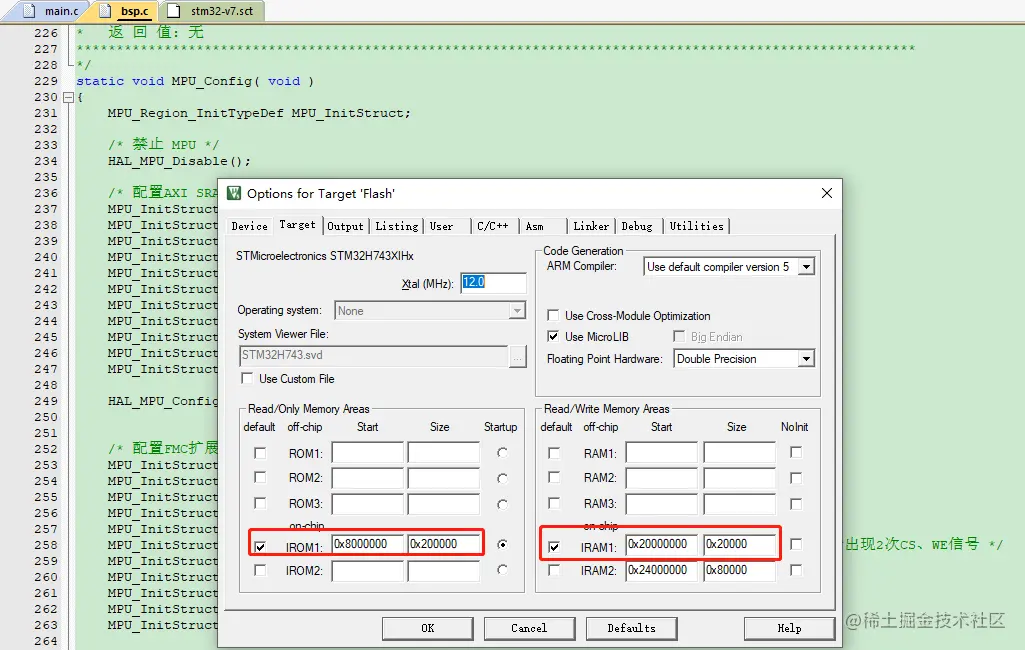
Task: Check the RAM3 default checkbox
Action: point(554,503)
